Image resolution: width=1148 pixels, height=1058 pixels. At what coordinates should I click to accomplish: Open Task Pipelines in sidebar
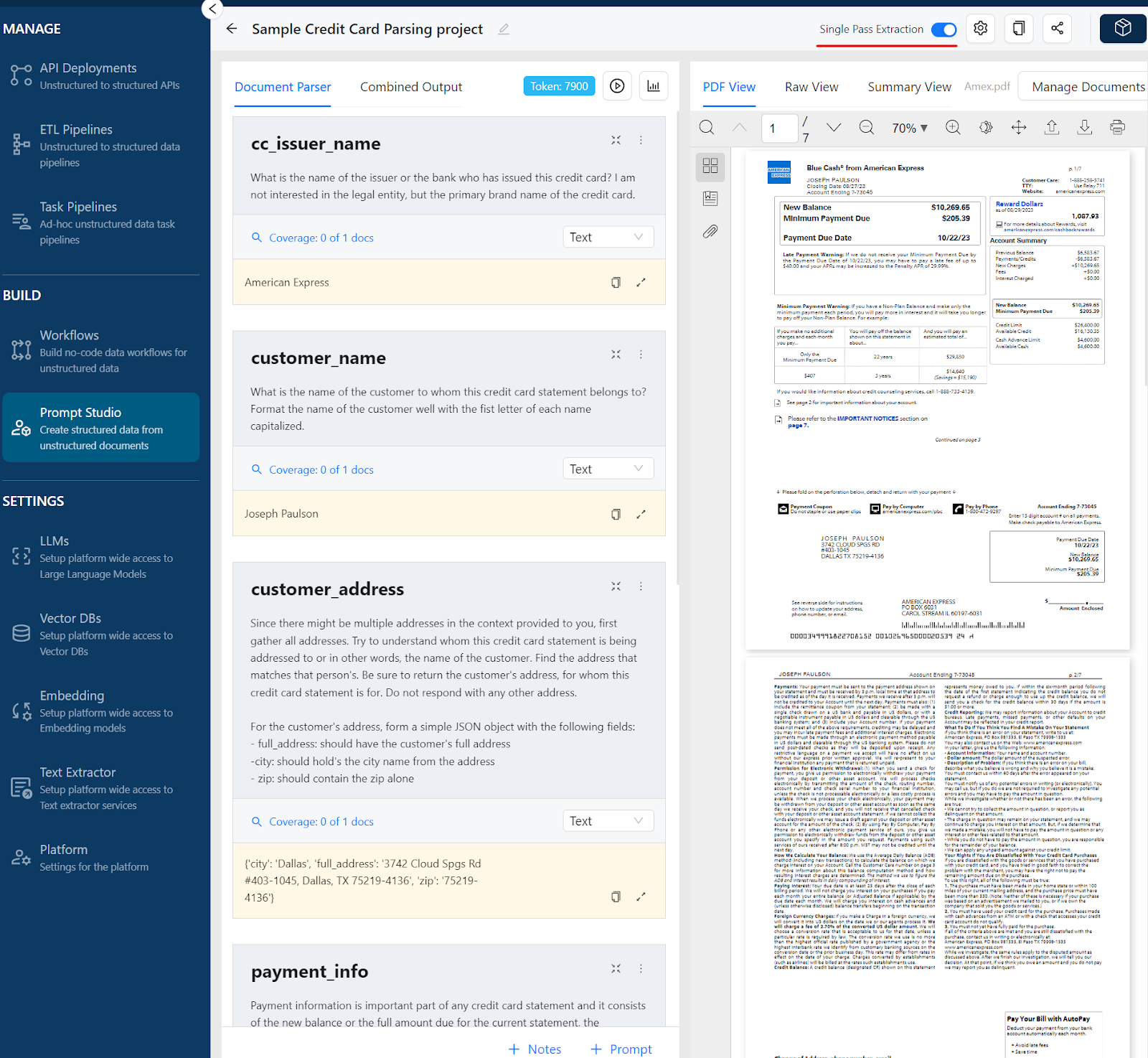click(x=100, y=223)
